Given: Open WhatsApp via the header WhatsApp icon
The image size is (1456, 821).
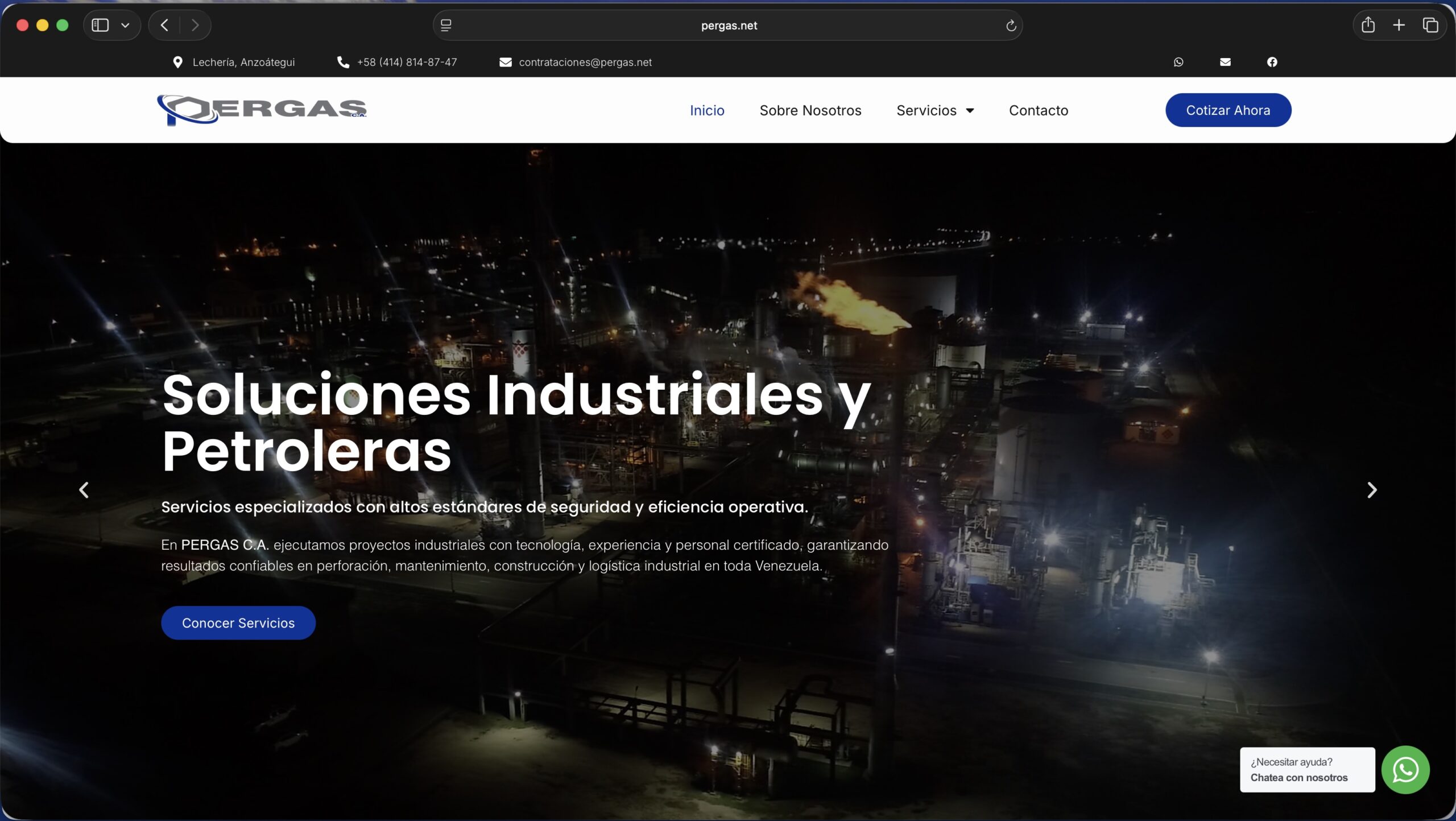Looking at the screenshot, I should pyautogui.click(x=1178, y=62).
